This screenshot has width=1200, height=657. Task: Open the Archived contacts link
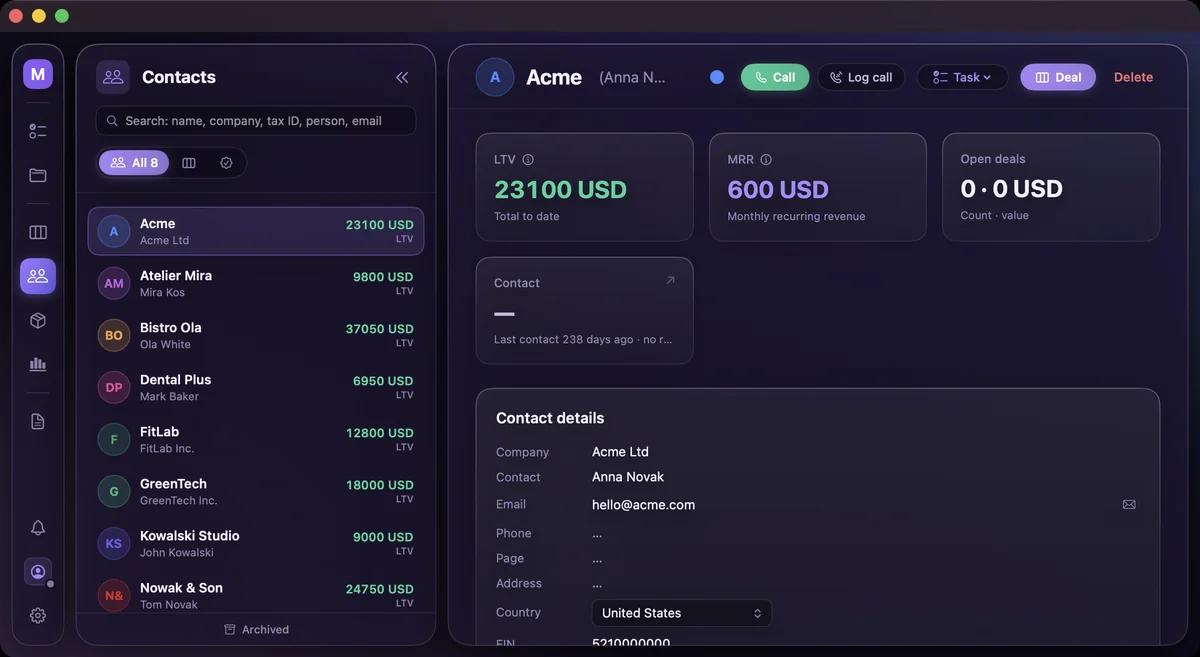(256, 630)
